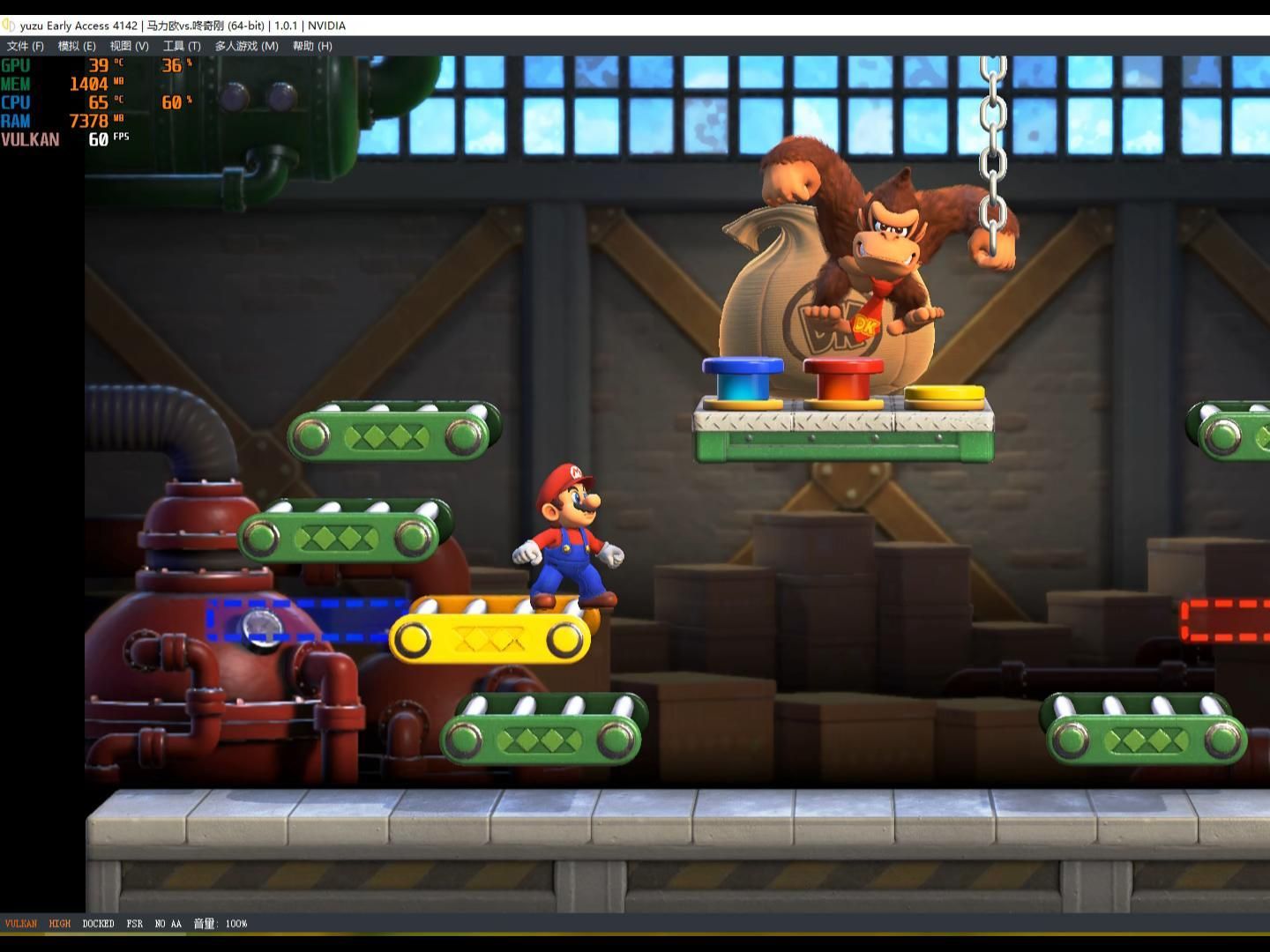Toggle the VULKAN graphics API in status bar
Image resolution: width=1270 pixels, height=952 pixels.
[21, 924]
